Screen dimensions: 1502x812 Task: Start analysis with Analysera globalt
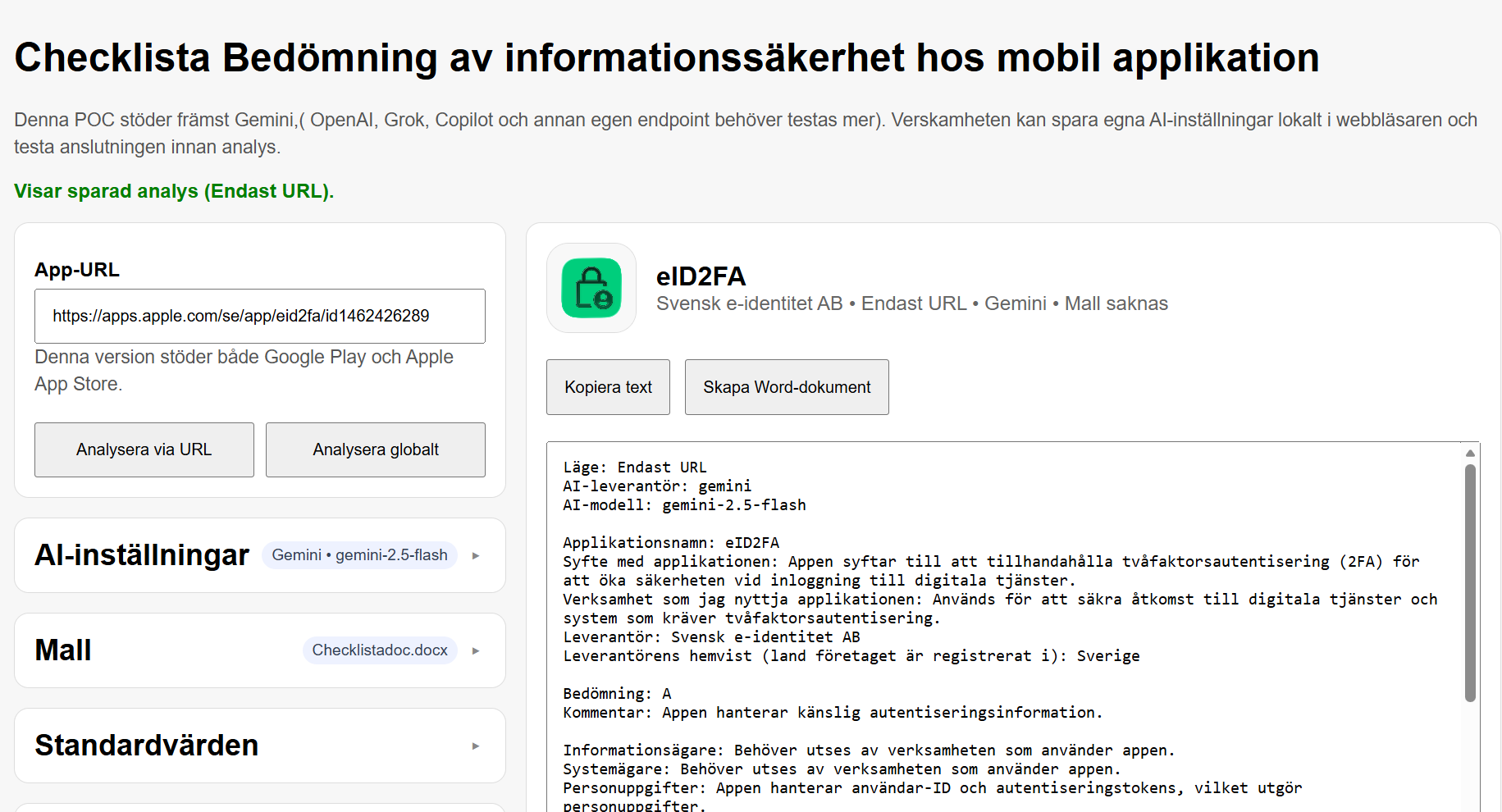tap(375, 449)
